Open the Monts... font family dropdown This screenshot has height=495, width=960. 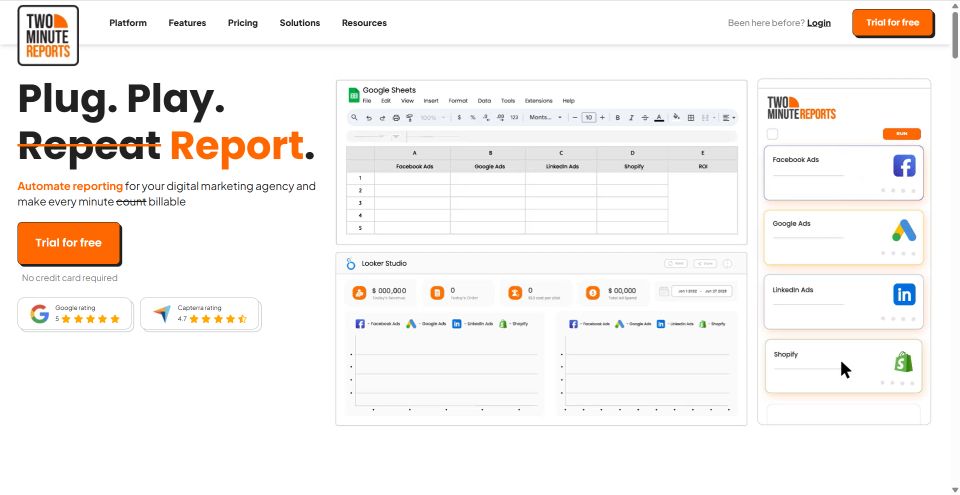546,118
